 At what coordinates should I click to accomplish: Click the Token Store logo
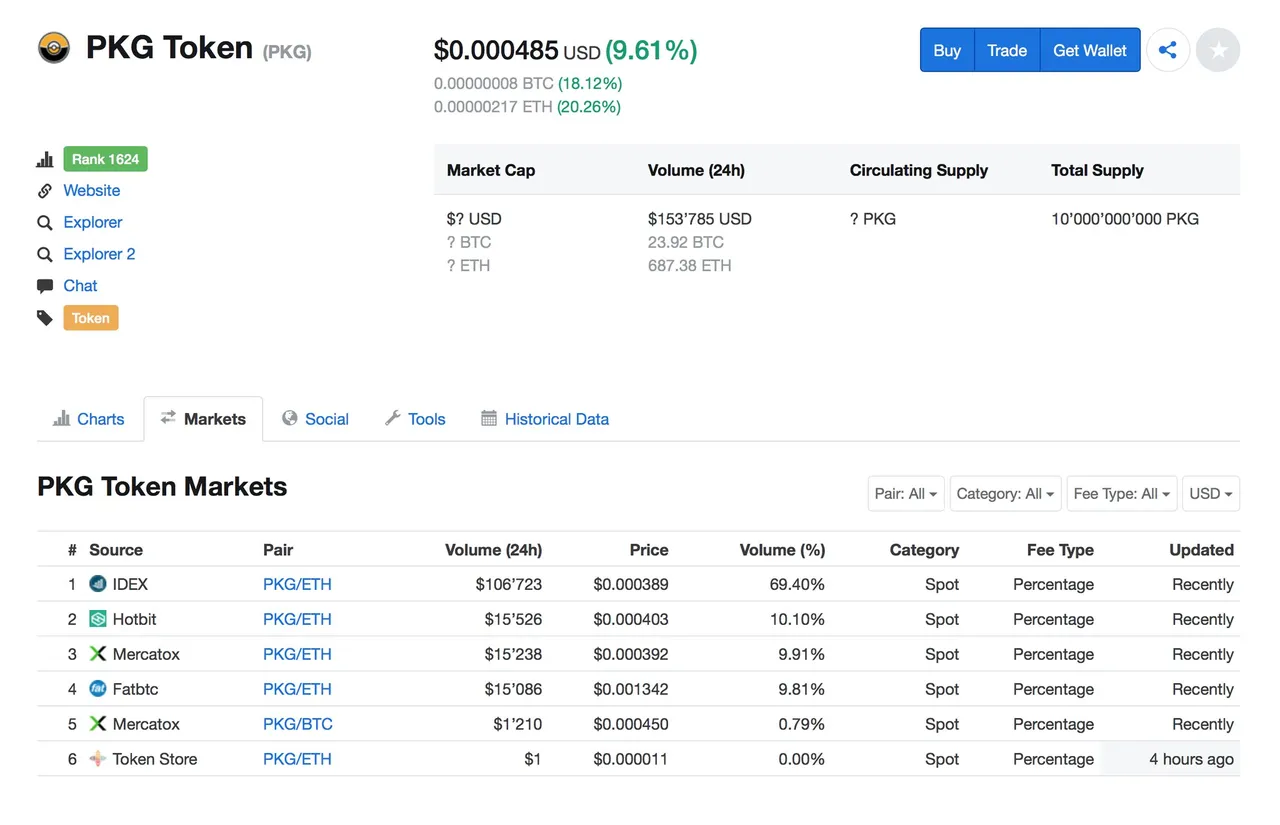coord(98,759)
